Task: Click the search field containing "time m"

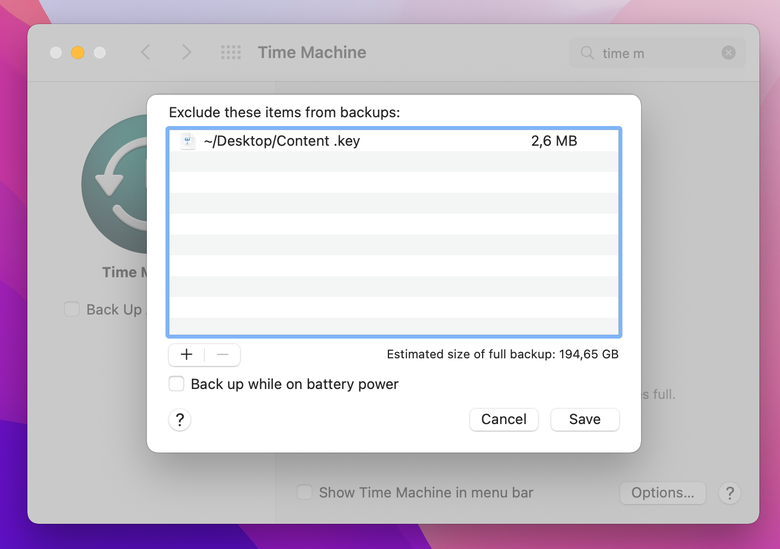Action: [657, 53]
